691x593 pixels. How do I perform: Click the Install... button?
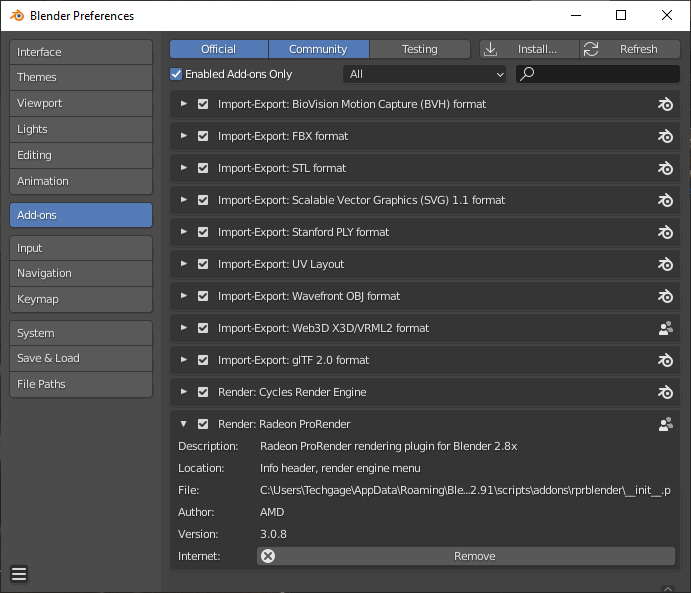click(x=529, y=49)
